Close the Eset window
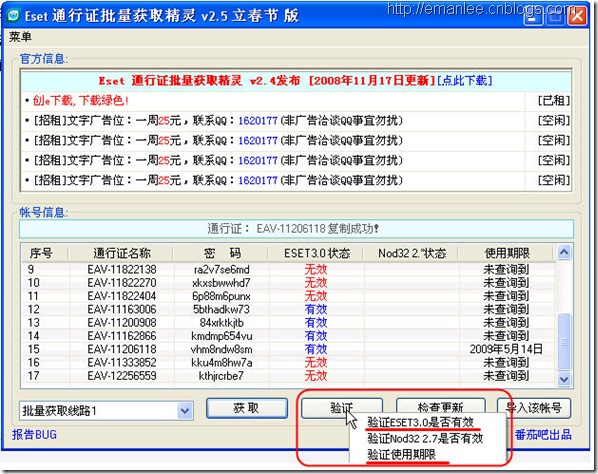 [x=577, y=16]
